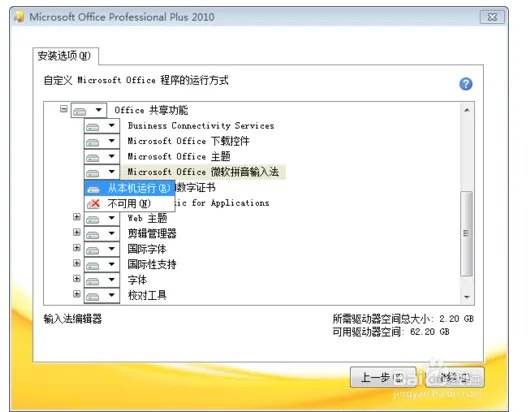The width and height of the screenshot is (532, 412).
Task: Select the 校对工具 row text
Action: [147, 295]
